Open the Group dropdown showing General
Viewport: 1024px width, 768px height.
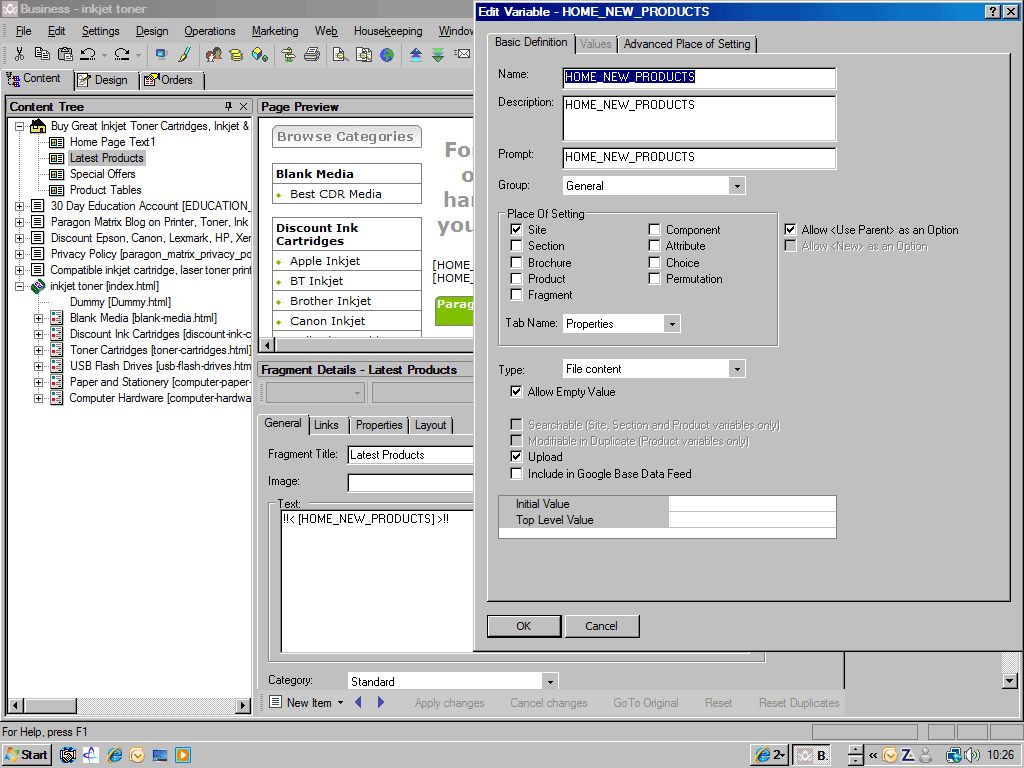click(737, 186)
